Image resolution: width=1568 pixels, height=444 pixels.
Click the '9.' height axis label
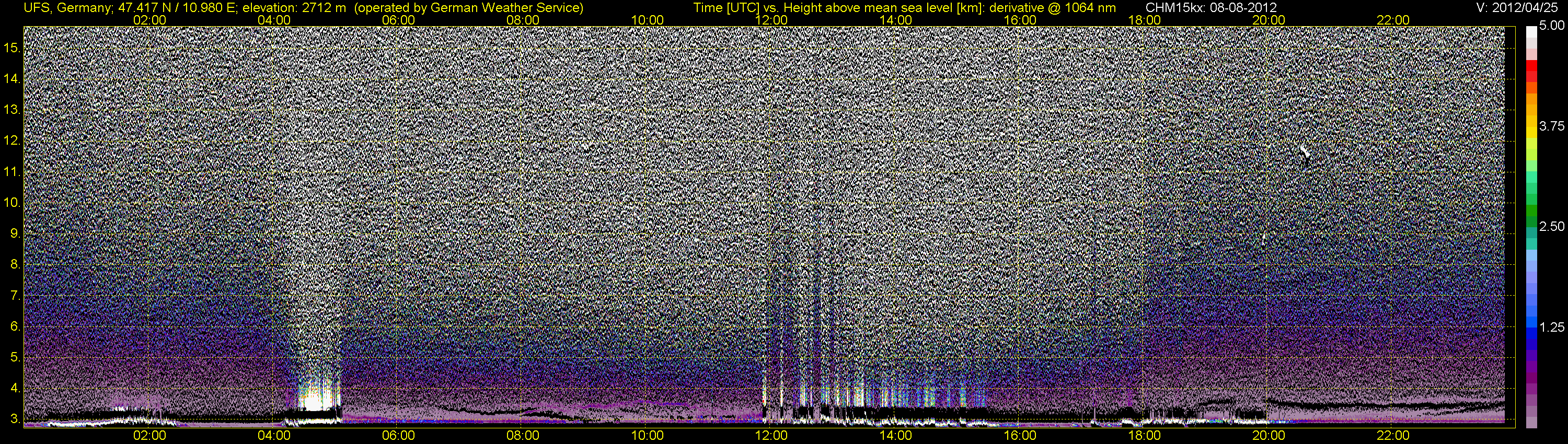pyautogui.click(x=16, y=233)
